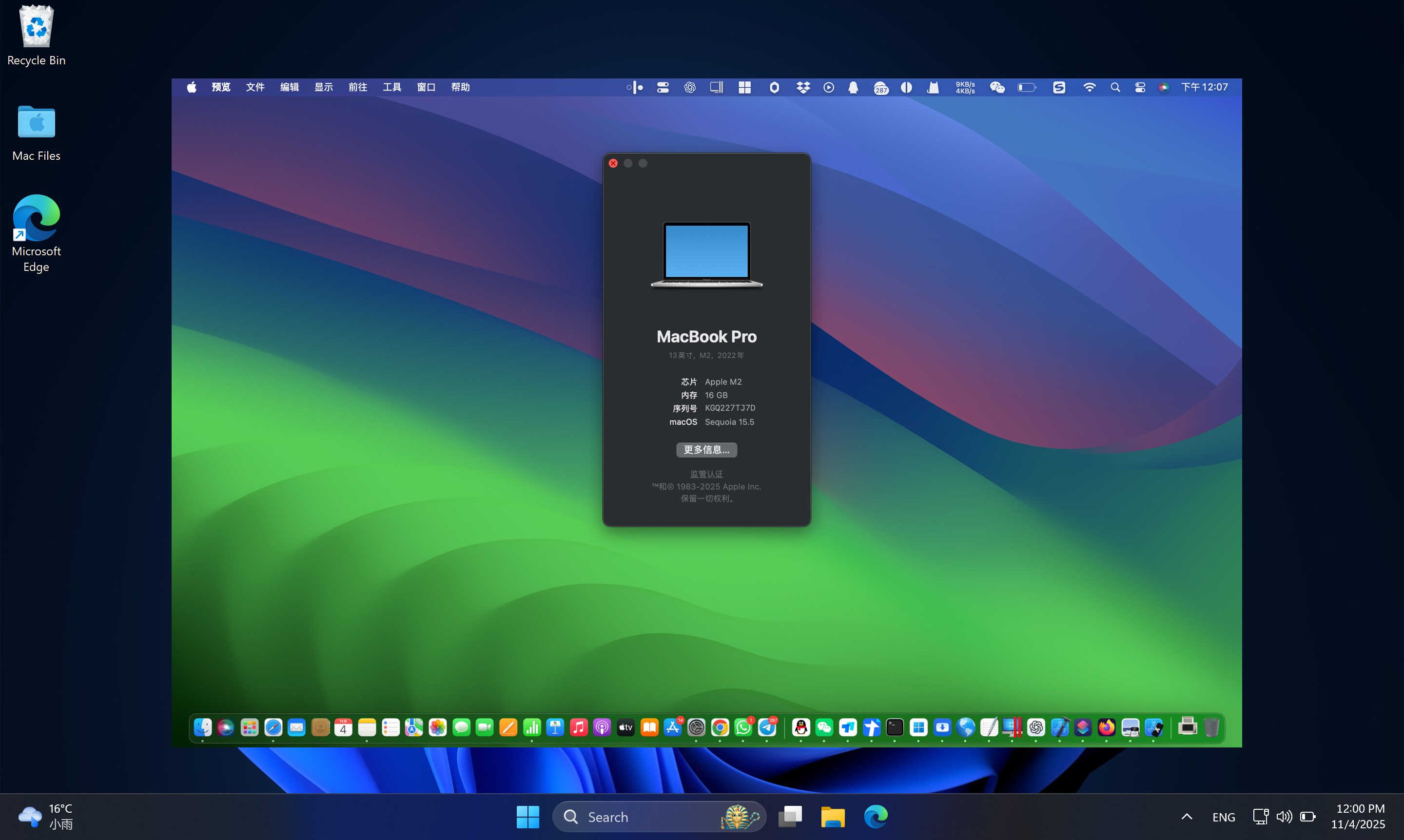Viewport: 1404px width, 840px height.
Task: Open the 编辑 menu
Action: [x=290, y=87]
